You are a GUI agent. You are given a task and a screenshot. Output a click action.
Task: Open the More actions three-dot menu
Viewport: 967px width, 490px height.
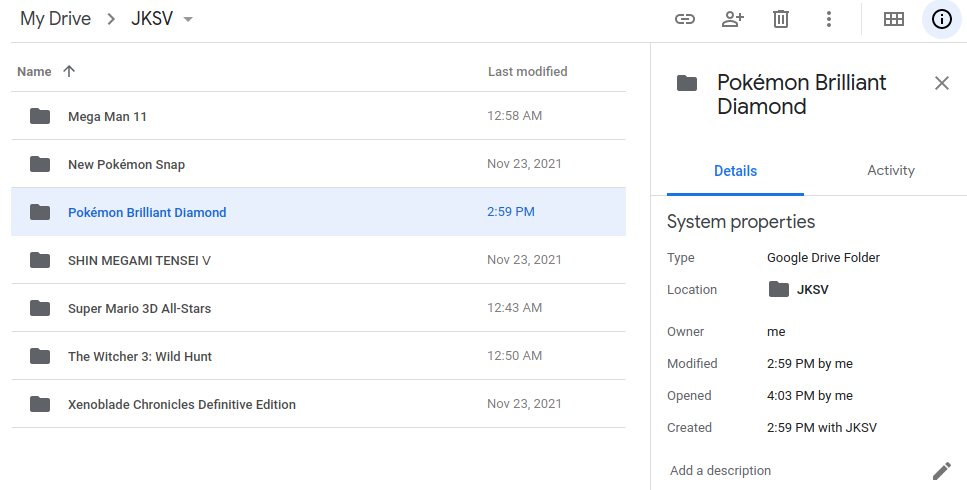(829, 19)
